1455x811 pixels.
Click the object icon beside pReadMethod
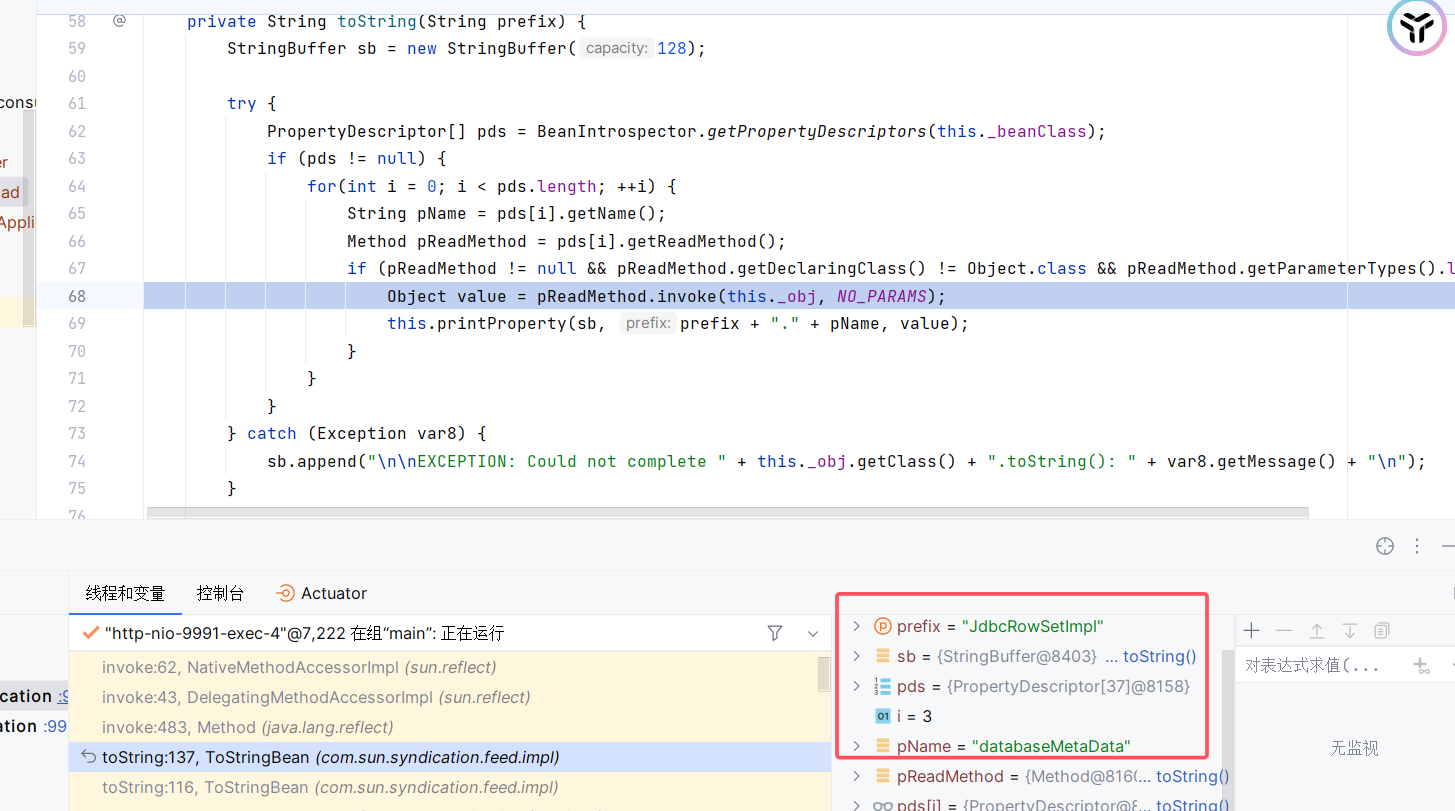882,776
